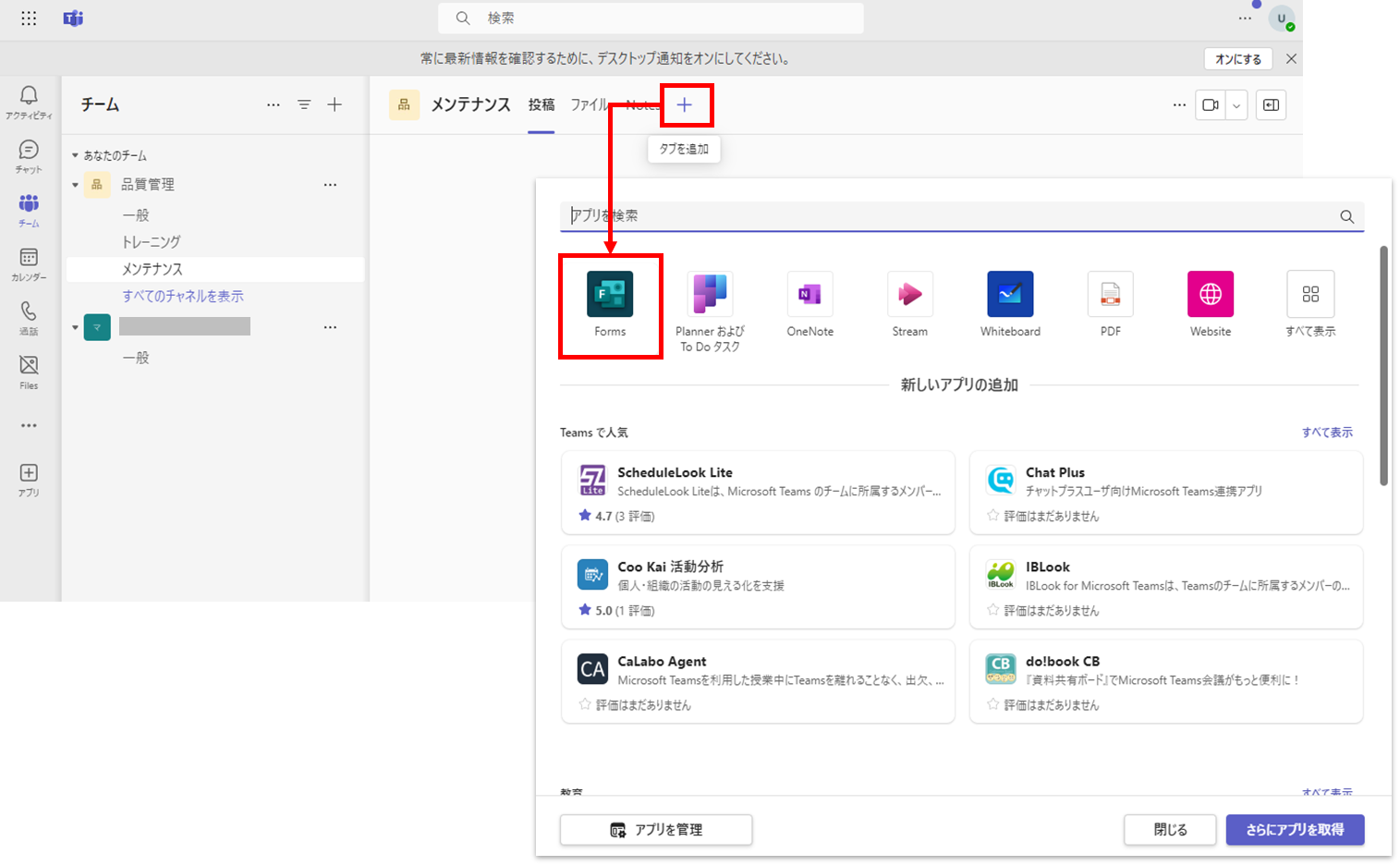Image resolution: width=1400 pixels, height=866 pixels.
Task: Collapse the あなたのチーム section
Action: [x=75, y=155]
